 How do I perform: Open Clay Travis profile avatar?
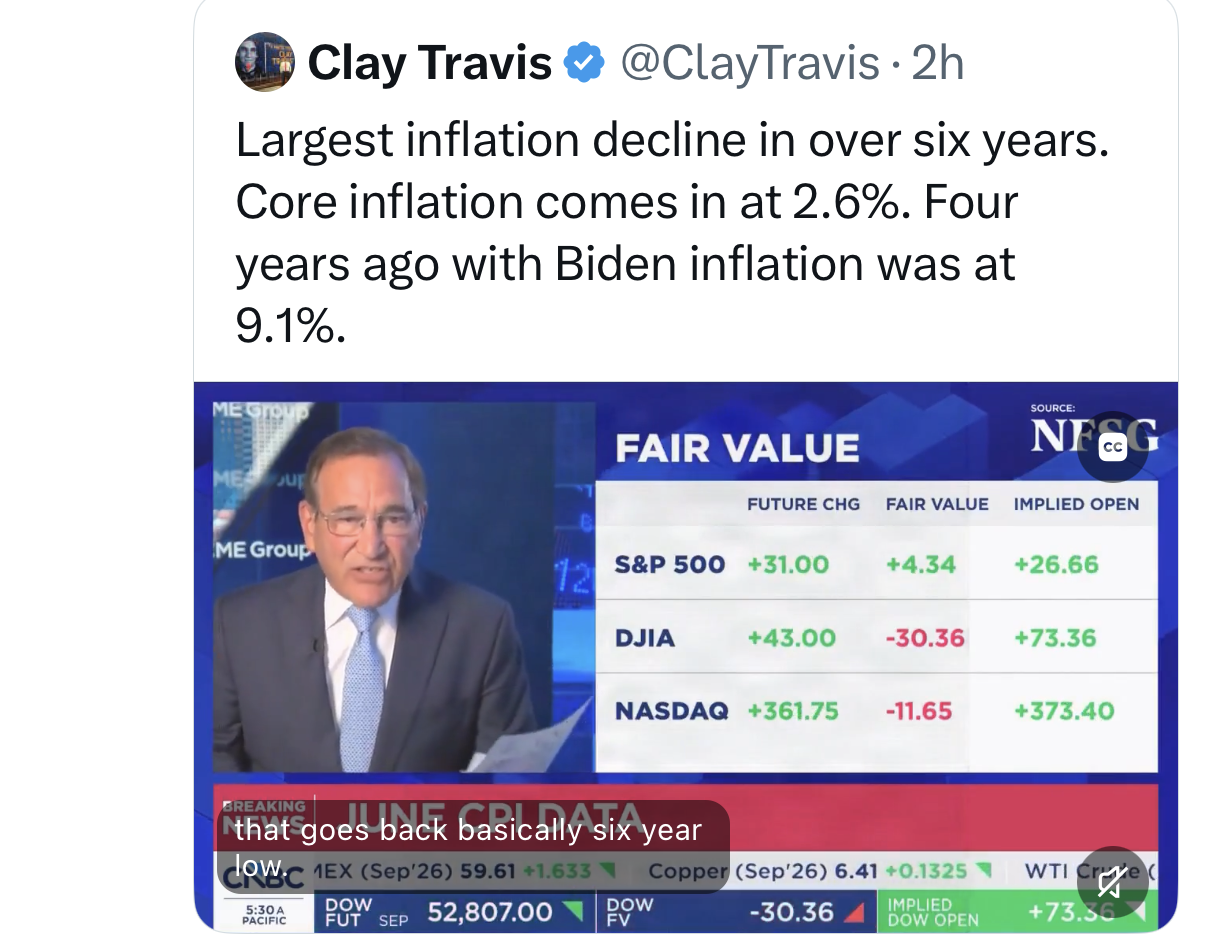pyautogui.click(x=264, y=62)
